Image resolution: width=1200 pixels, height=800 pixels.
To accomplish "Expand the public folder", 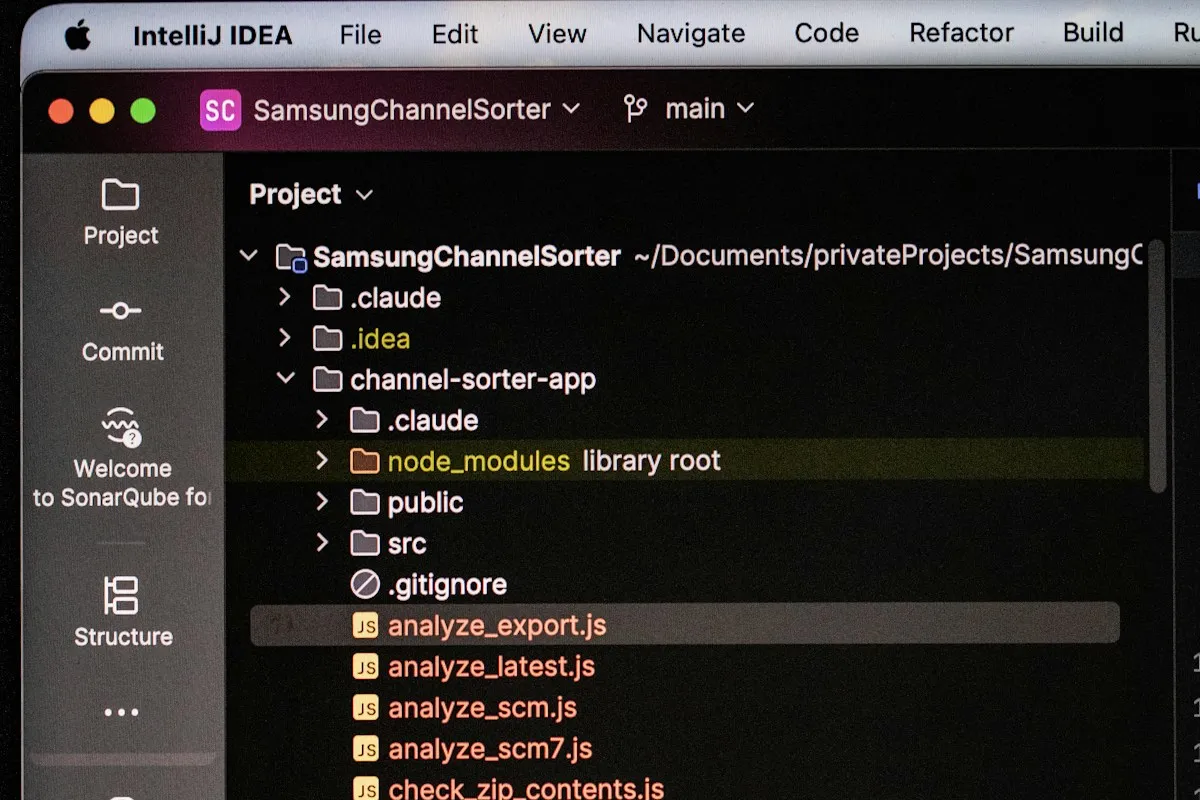I will (x=322, y=502).
